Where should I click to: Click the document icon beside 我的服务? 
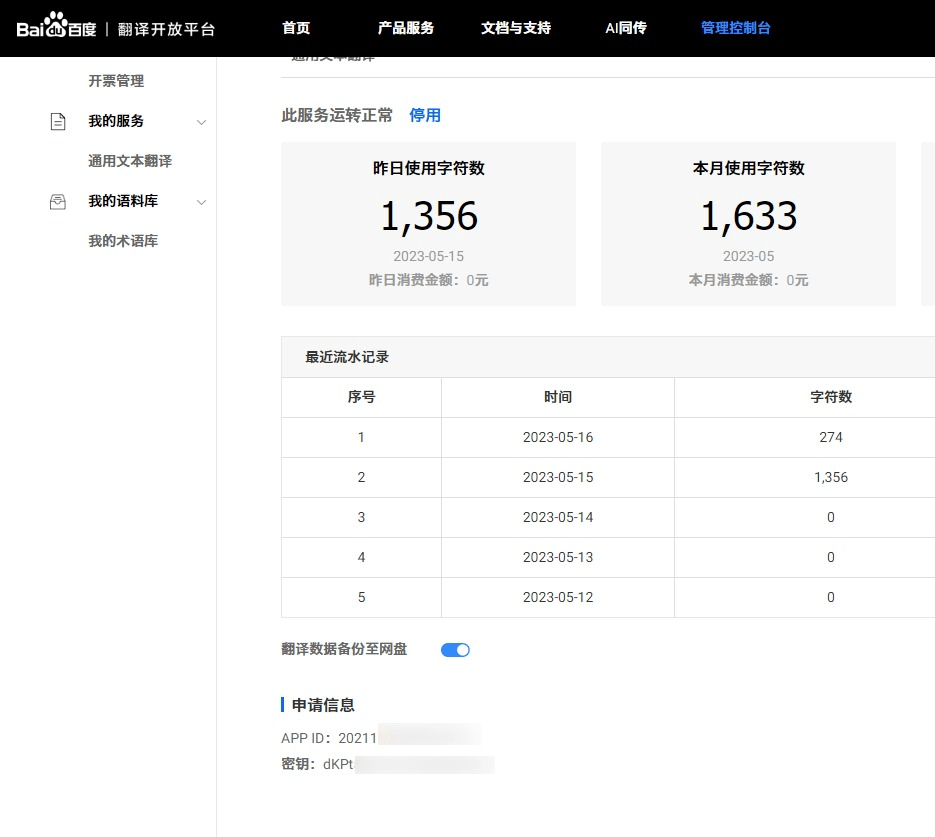(56, 121)
